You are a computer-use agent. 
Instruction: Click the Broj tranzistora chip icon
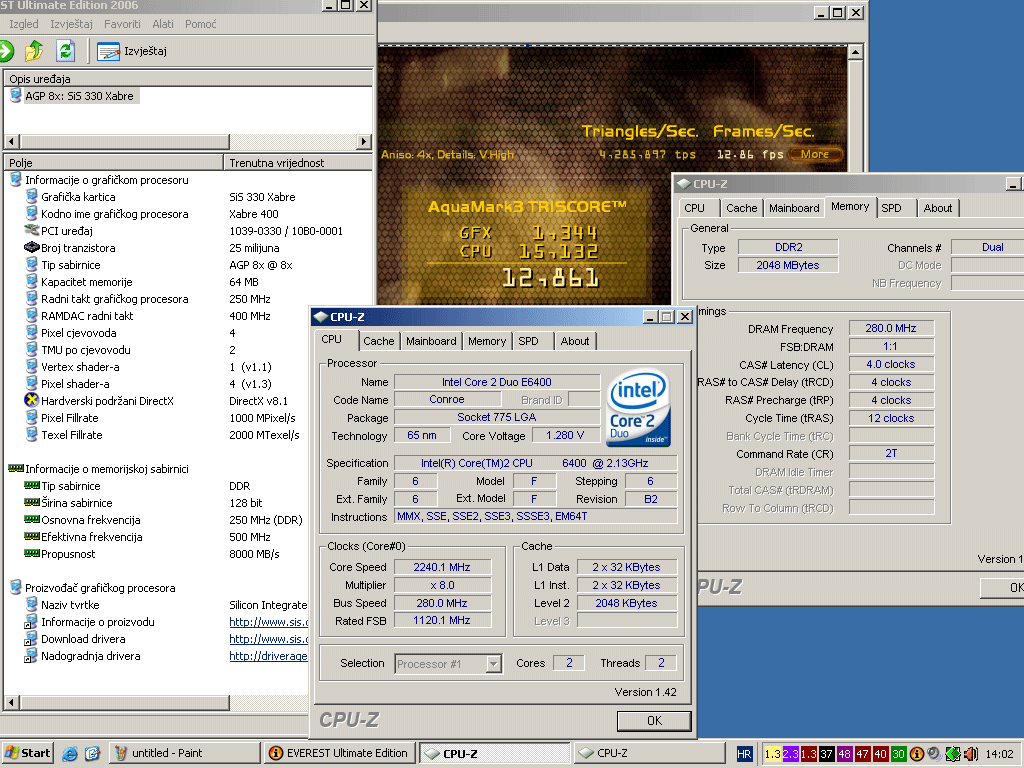pyautogui.click(x=31, y=248)
